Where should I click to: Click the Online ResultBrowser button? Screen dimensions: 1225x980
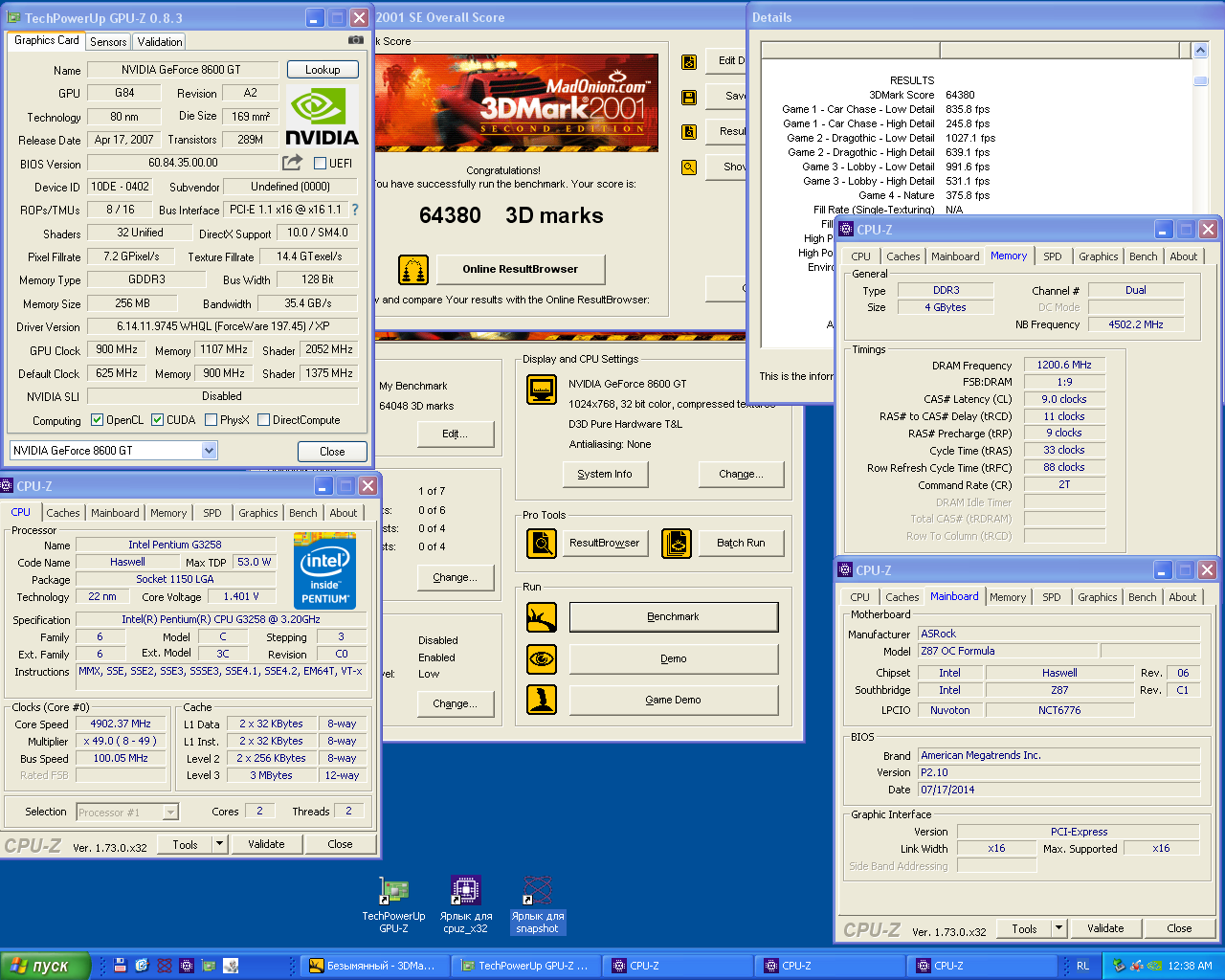click(x=521, y=270)
